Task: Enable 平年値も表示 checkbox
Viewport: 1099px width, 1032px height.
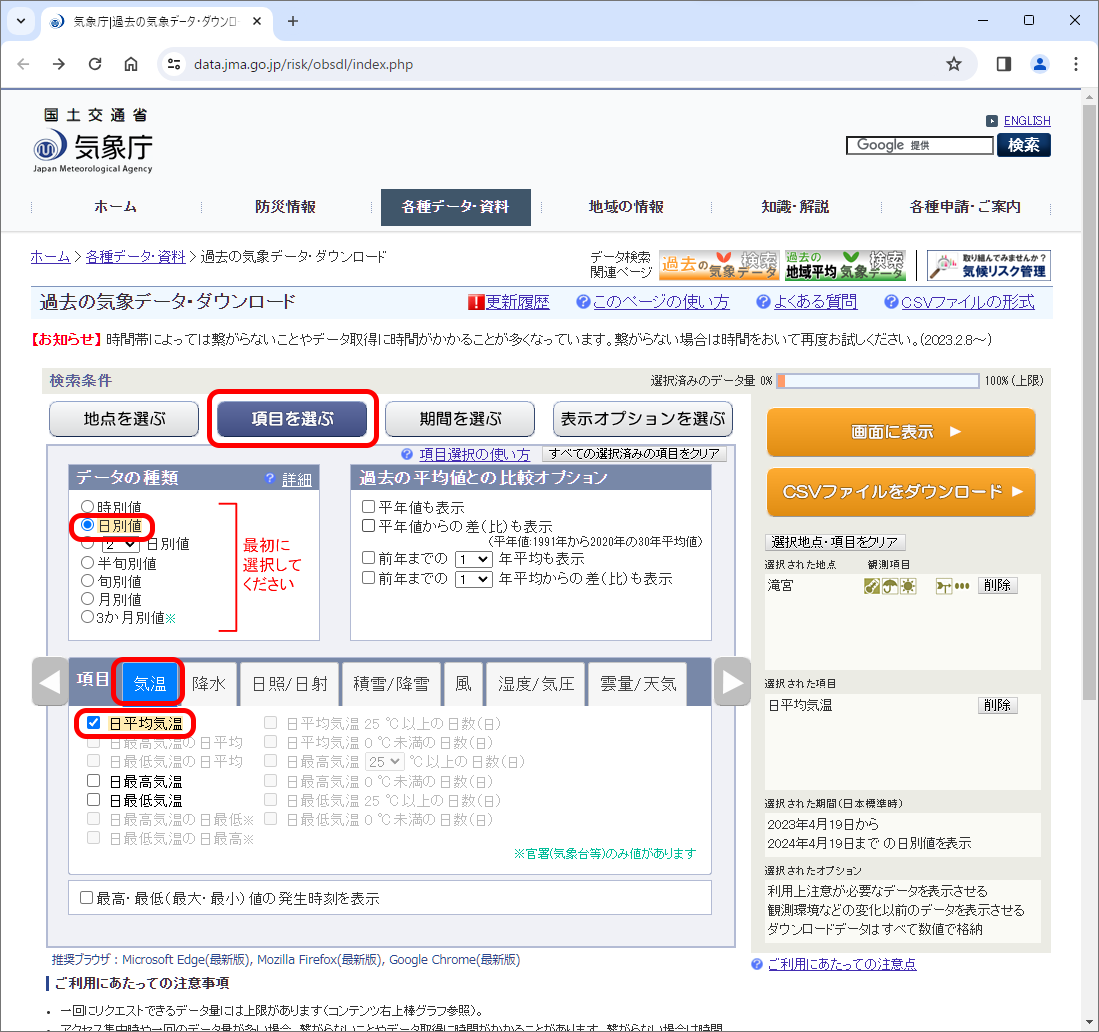Action: [x=369, y=506]
